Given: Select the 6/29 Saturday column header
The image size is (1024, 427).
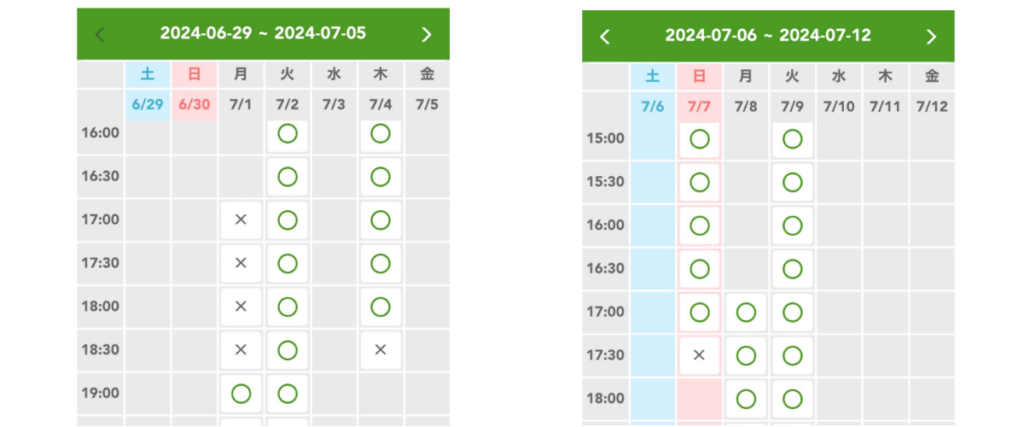Looking at the screenshot, I should coord(149,104).
